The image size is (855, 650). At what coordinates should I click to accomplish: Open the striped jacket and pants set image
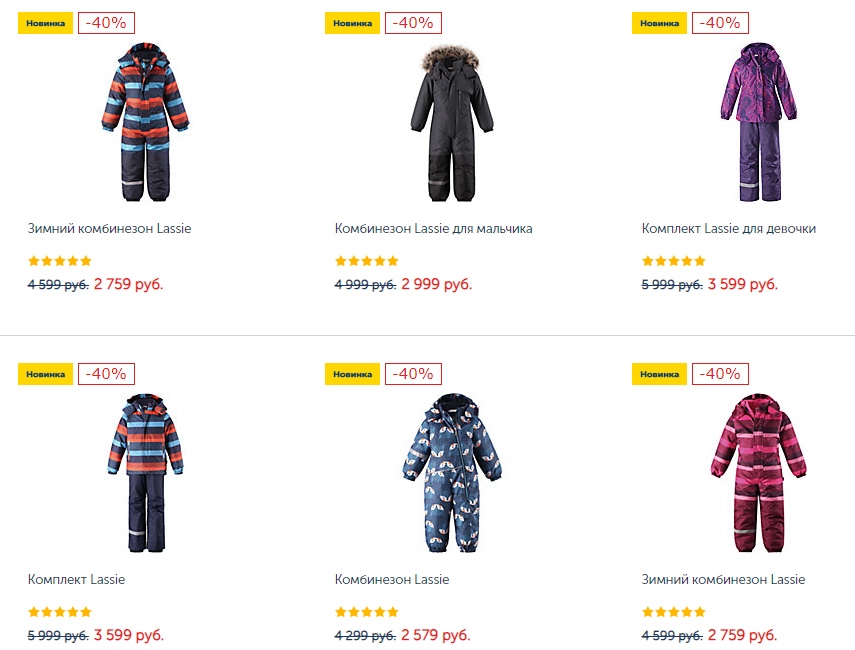(145, 473)
